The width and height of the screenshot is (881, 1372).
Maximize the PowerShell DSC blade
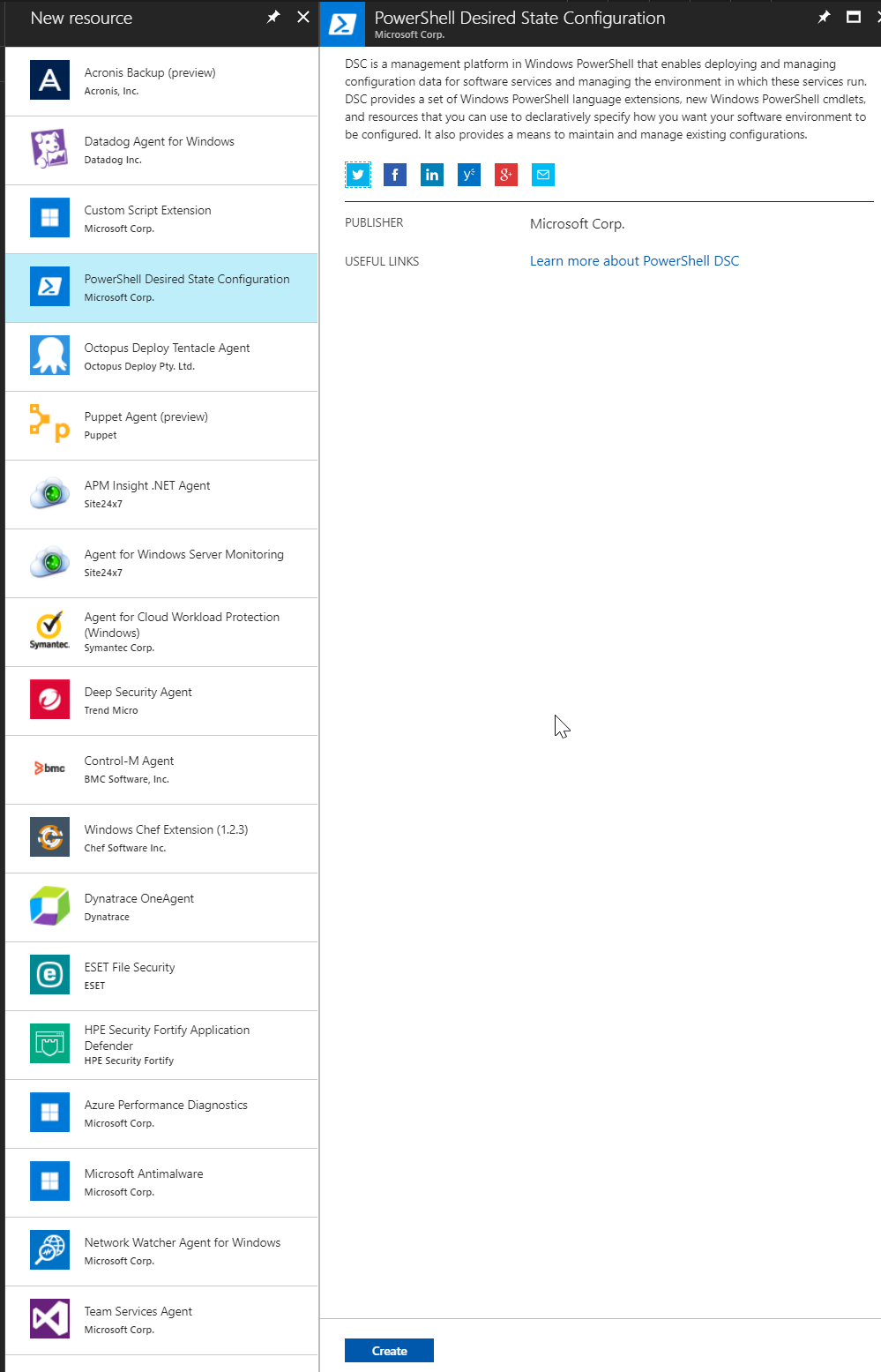point(853,17)
